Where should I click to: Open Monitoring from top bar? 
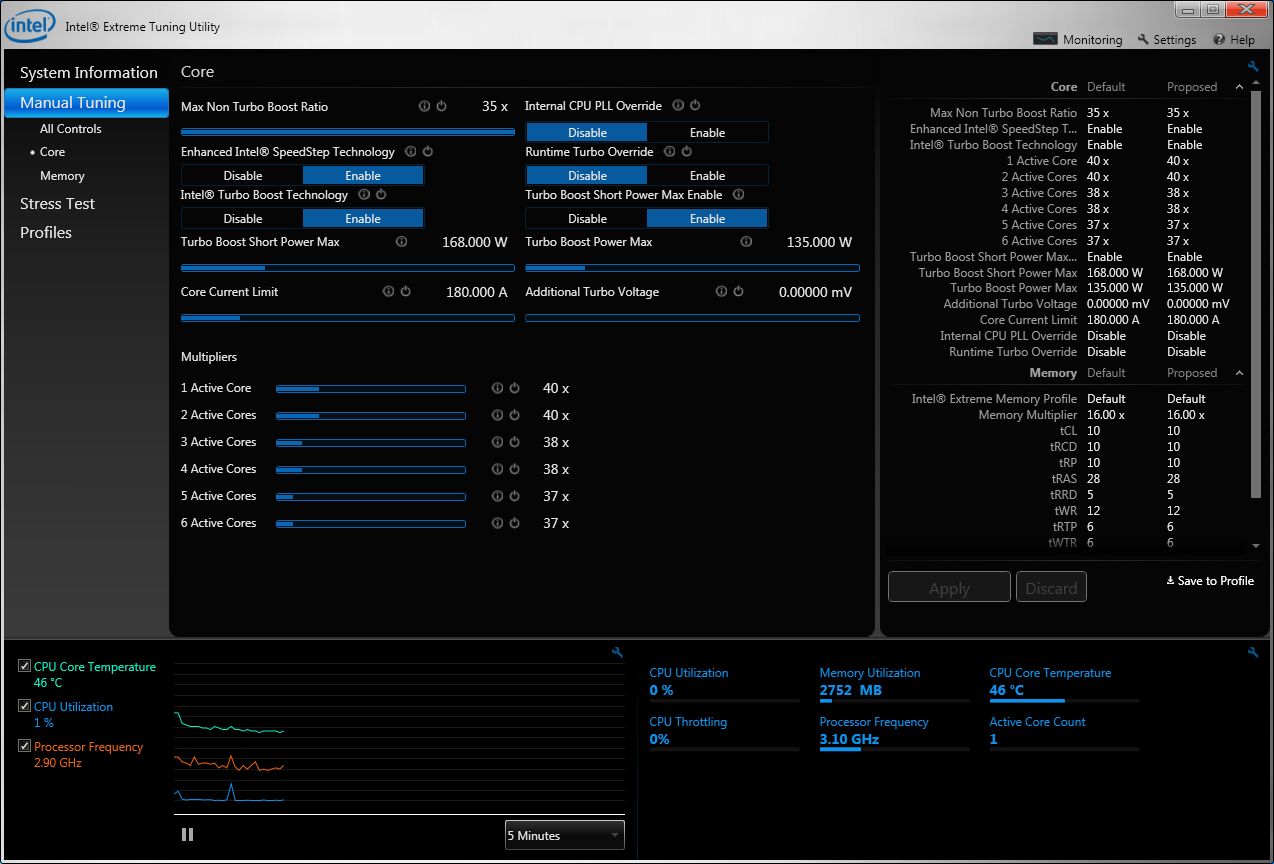pyautogui.click(x=1078, y=40)
